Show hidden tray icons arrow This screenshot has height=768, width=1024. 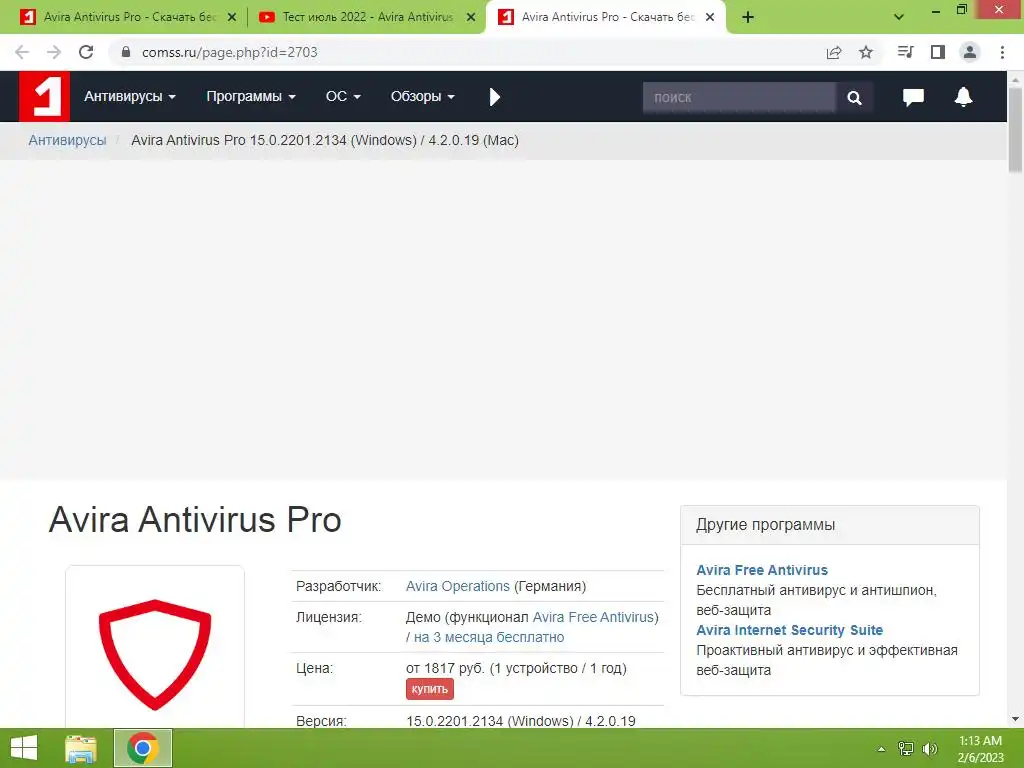[881, 749]
